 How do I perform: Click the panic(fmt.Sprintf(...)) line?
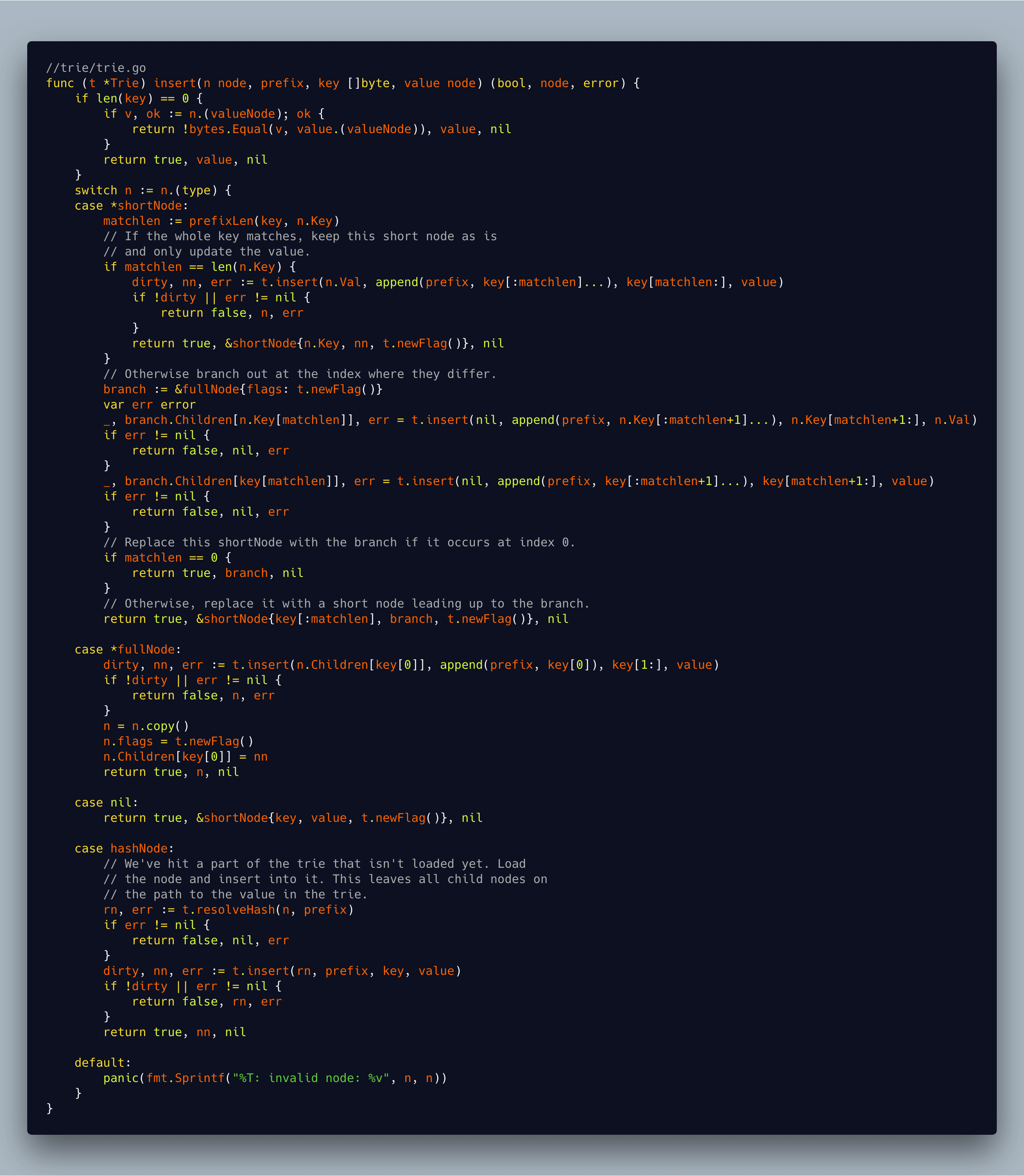point(276,1078)
